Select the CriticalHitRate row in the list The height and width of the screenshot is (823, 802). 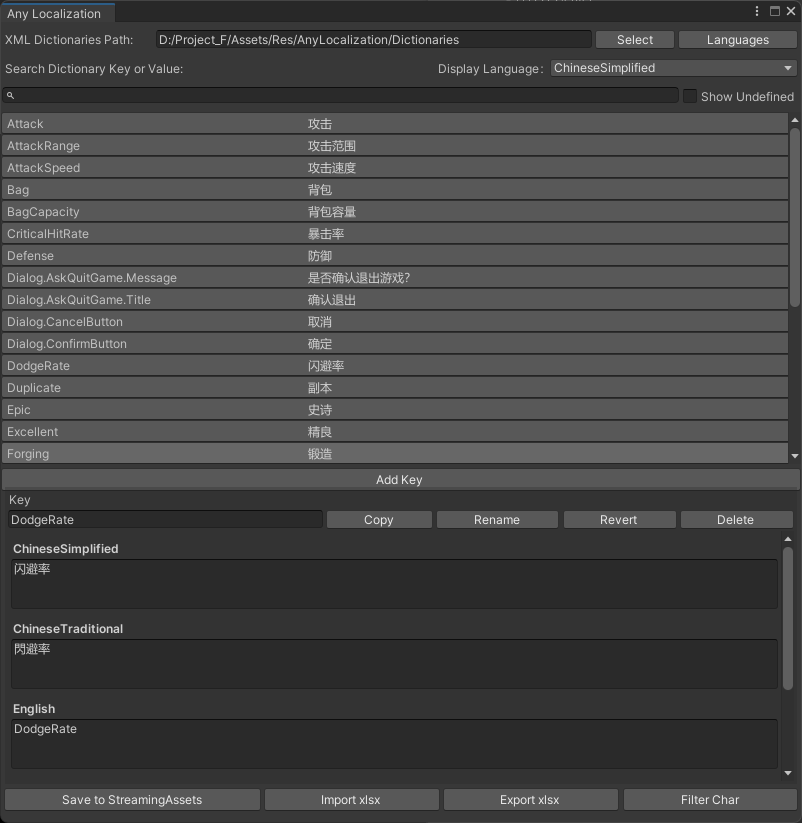pyautogui.click(x=395, y=234)
